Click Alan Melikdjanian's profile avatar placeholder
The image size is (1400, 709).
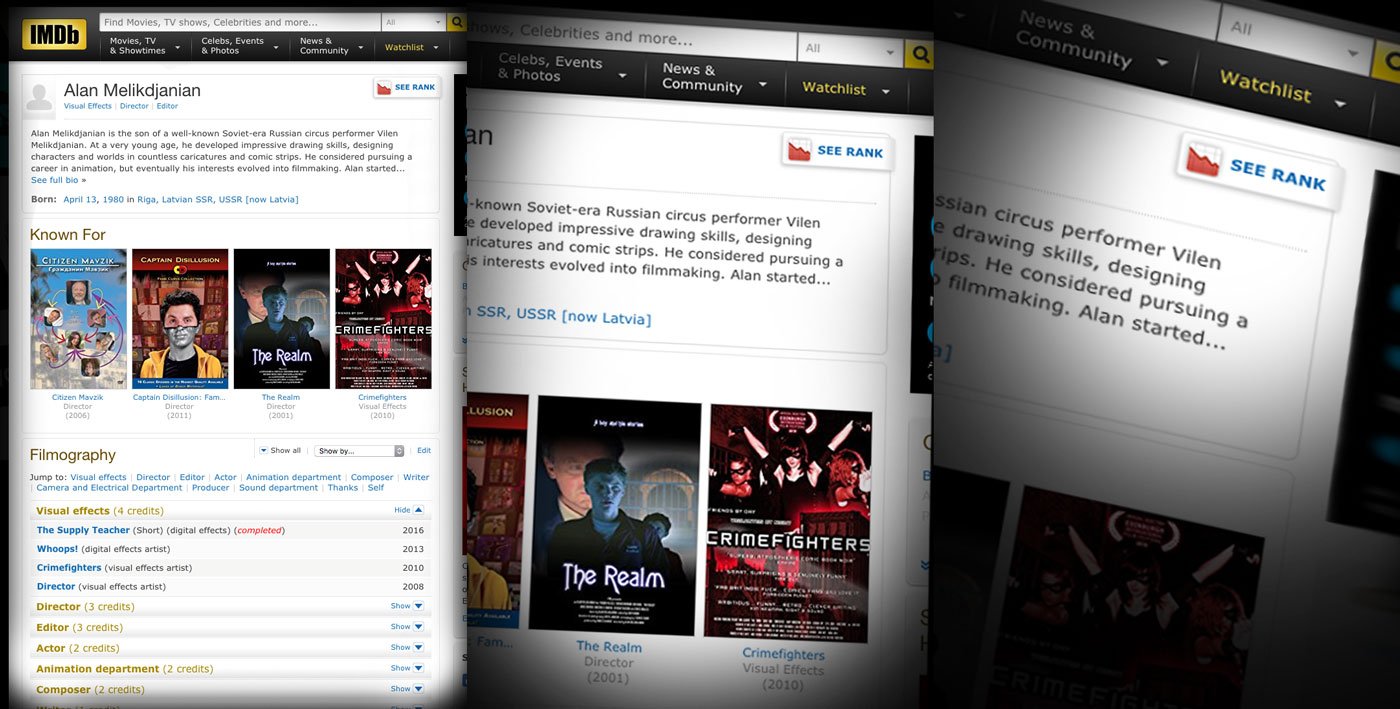point(39,97)
